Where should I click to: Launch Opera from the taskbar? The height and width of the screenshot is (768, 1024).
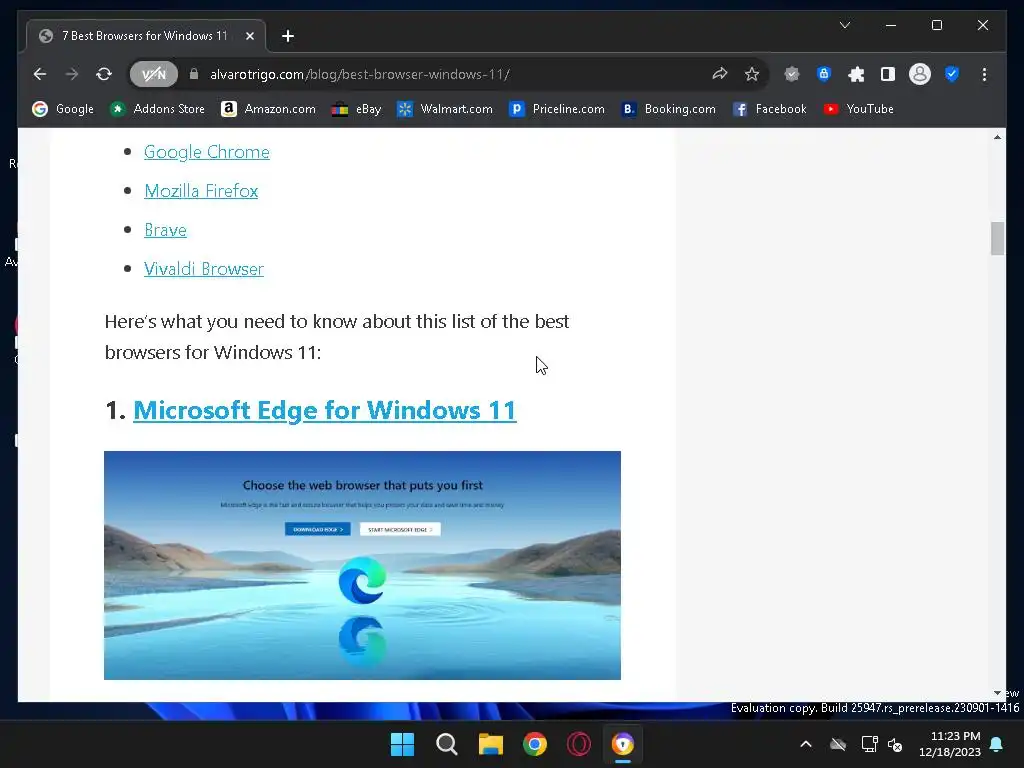coord(579,744)
